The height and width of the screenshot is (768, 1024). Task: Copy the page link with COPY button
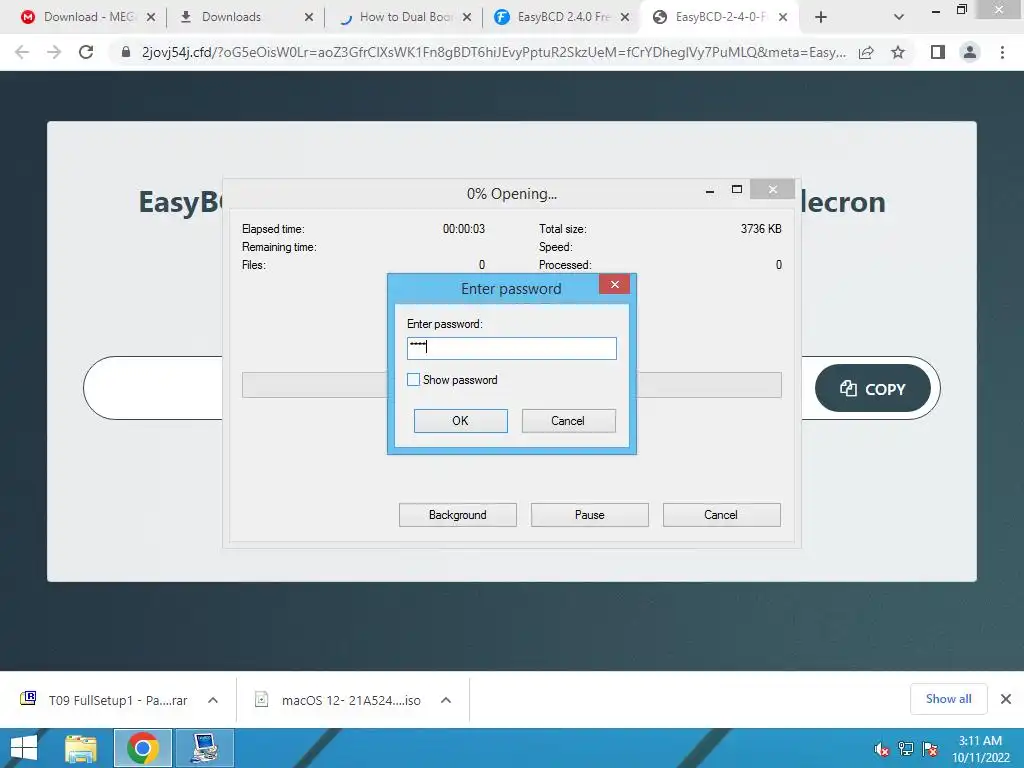tap(872, 389)
